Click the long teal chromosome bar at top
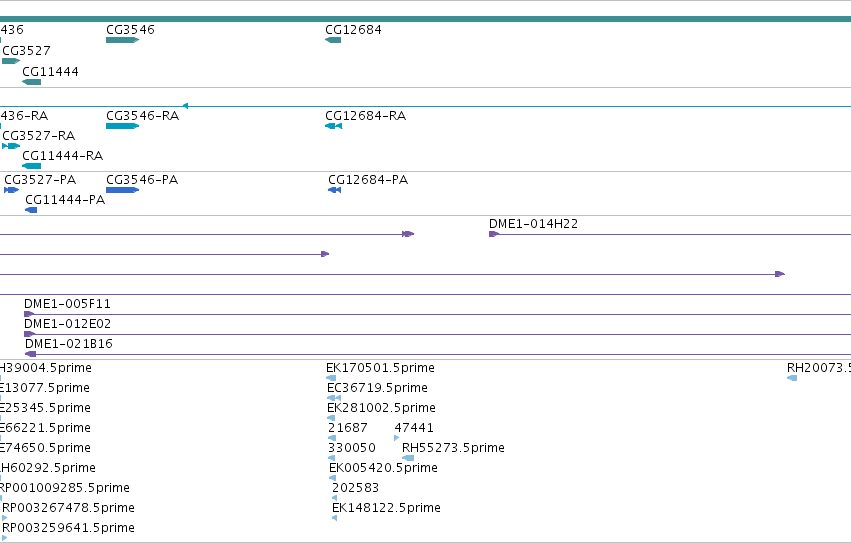 pyautogui.click(x=426, y=19)
